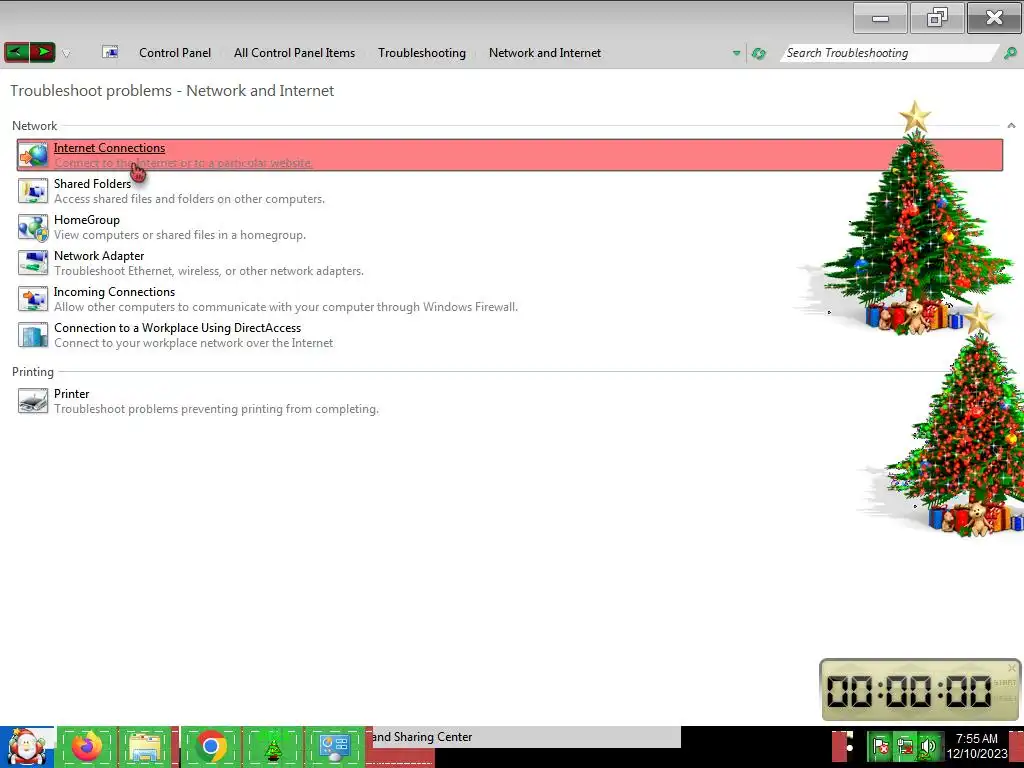The height and width of the screenshot is (768, 1024).
Task: Go to Troubleshooting breadcrumb
Action: pyautogui.click(x=422, y=53)
